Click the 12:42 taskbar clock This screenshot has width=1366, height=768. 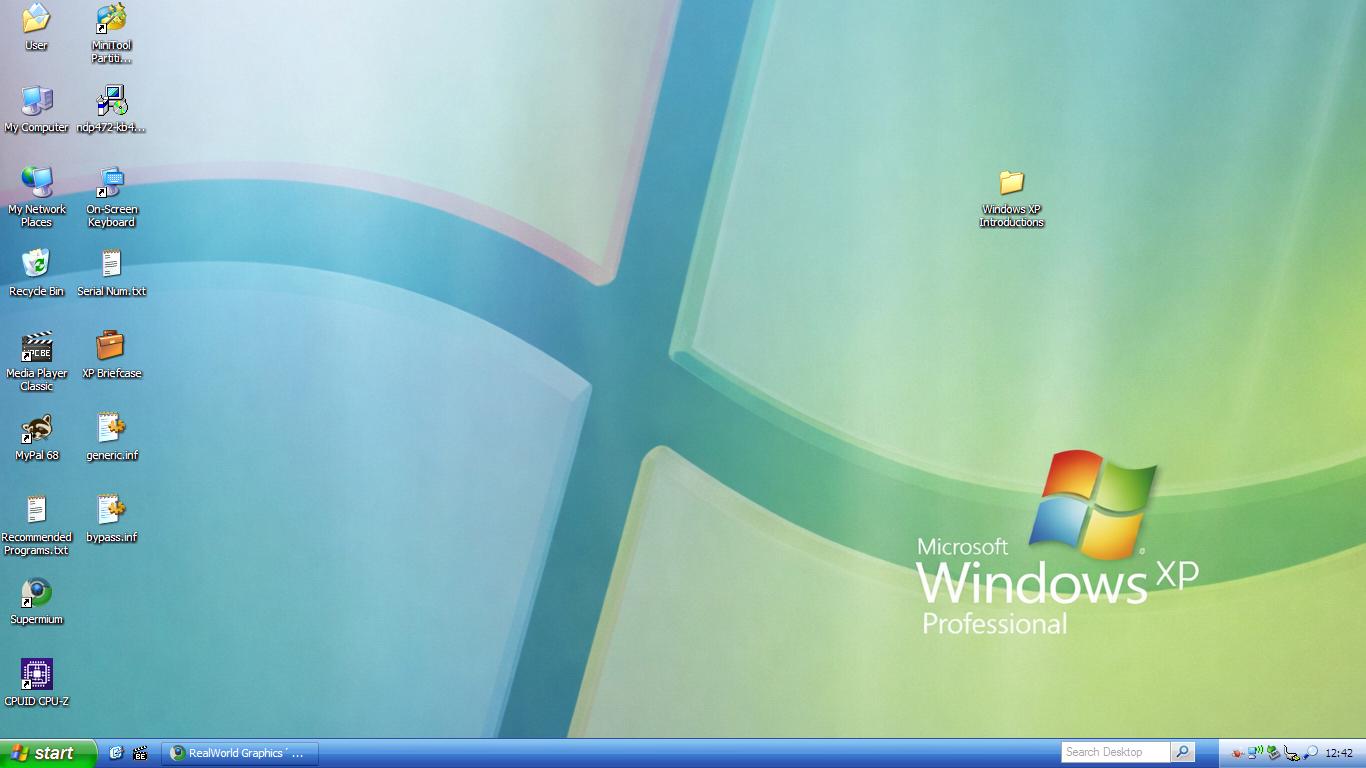pyautogui.click(x=1339, y=753)
